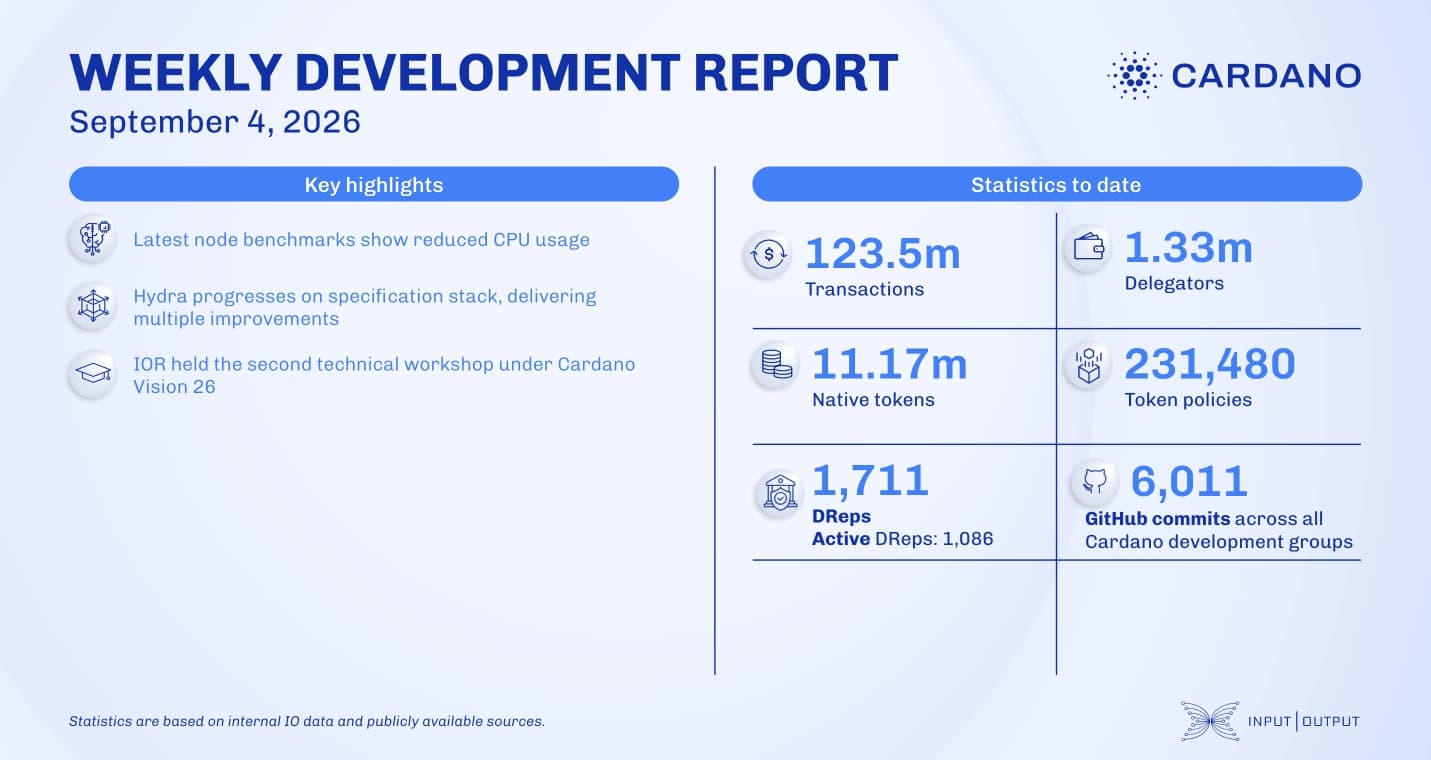Click the Hydra cube icon
Viewport: 1431px width, 760px height.
click(x=94, y=307)
